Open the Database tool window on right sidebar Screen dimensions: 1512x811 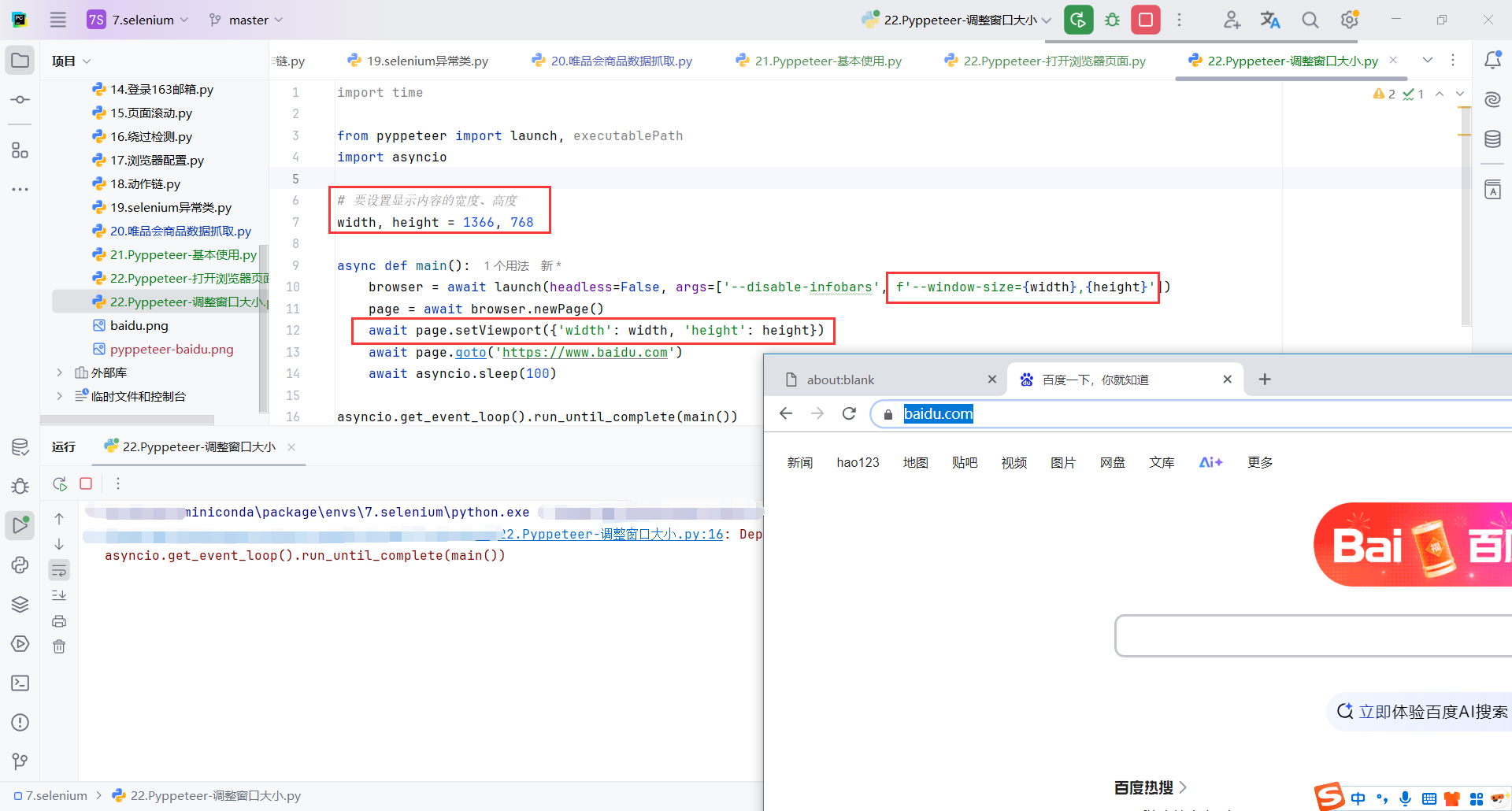click(1492, 139)
